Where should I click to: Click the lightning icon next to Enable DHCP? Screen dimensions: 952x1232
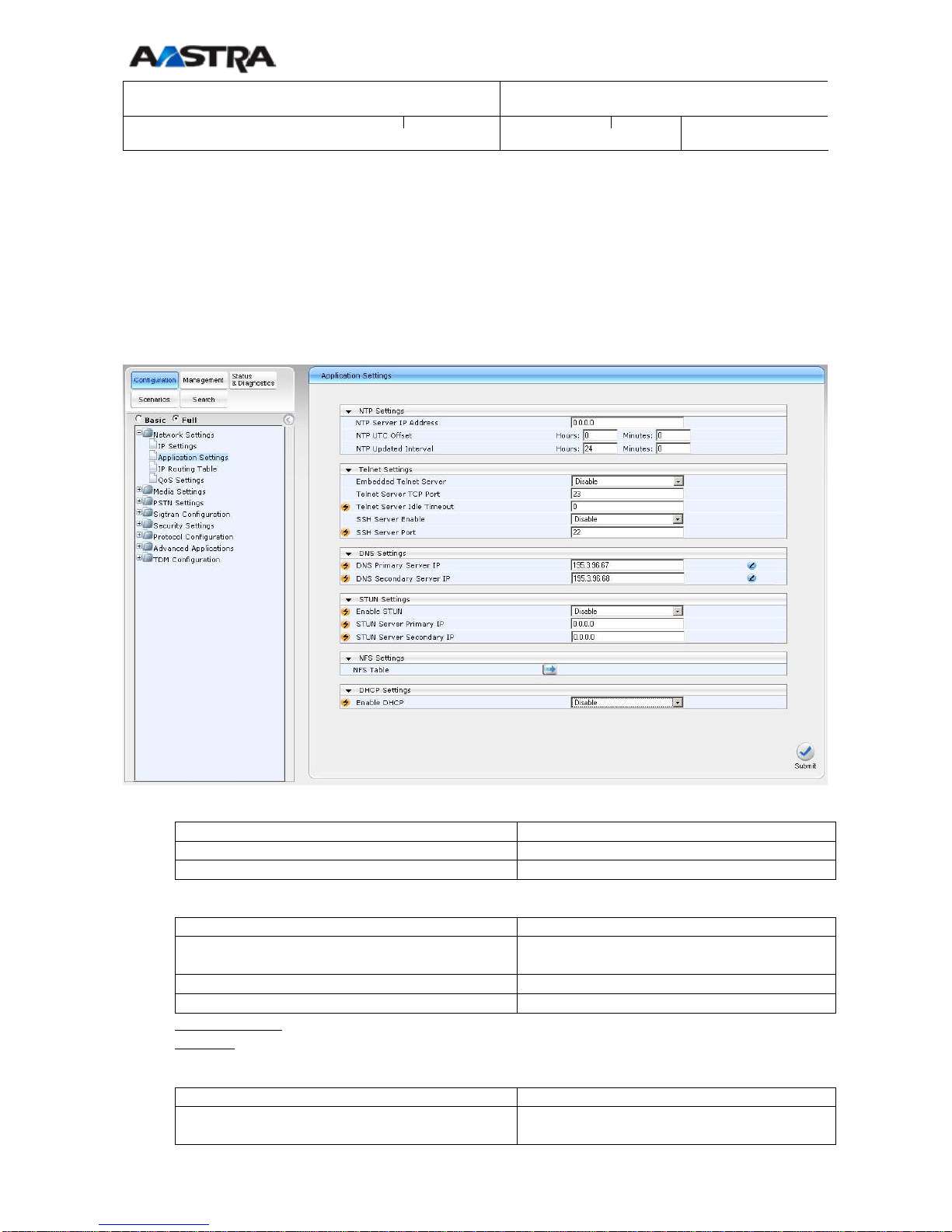click(x=346, y=703)
